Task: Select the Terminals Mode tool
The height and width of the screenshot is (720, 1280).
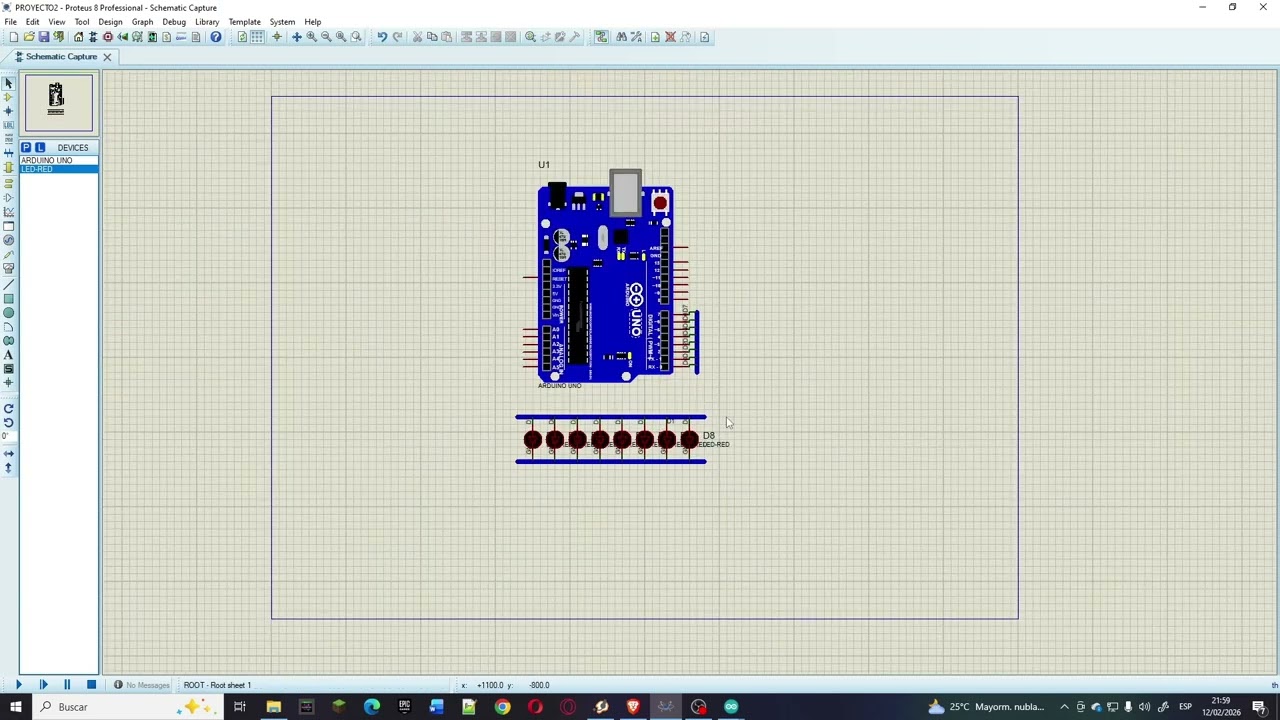Action: coord(9,183)
